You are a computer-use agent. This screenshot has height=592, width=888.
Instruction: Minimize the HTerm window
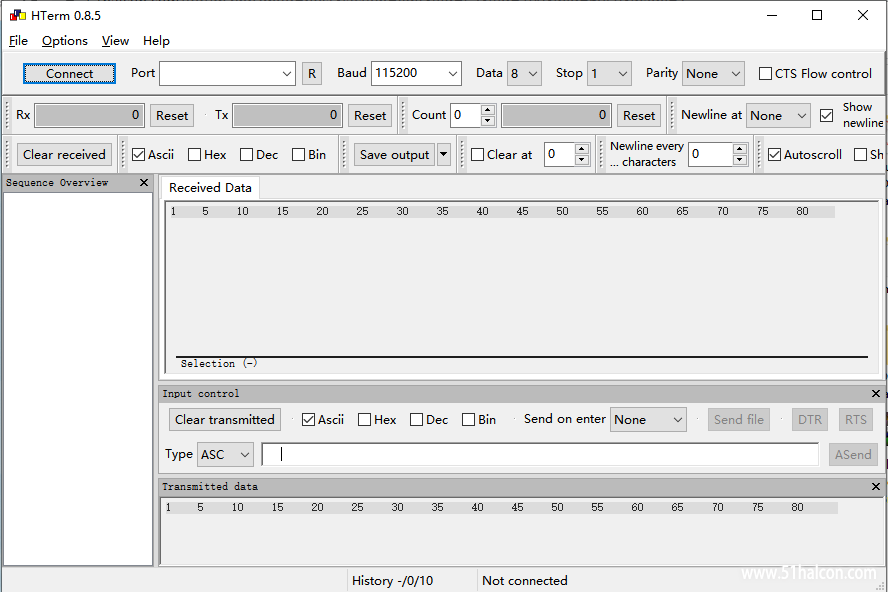(x=772, y=15)
